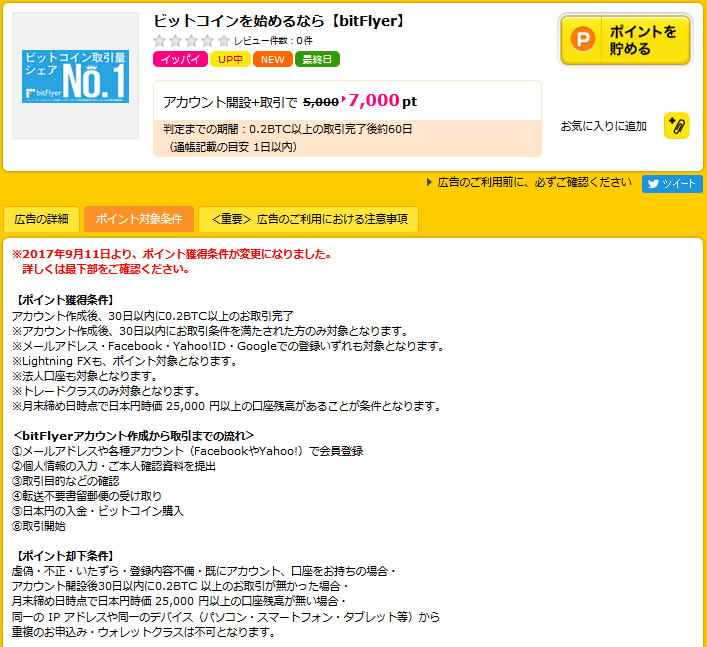This screenshot has width=707, height=647.
Task: Click the orange NEW tag badge
Action: [x=273, y=59]
